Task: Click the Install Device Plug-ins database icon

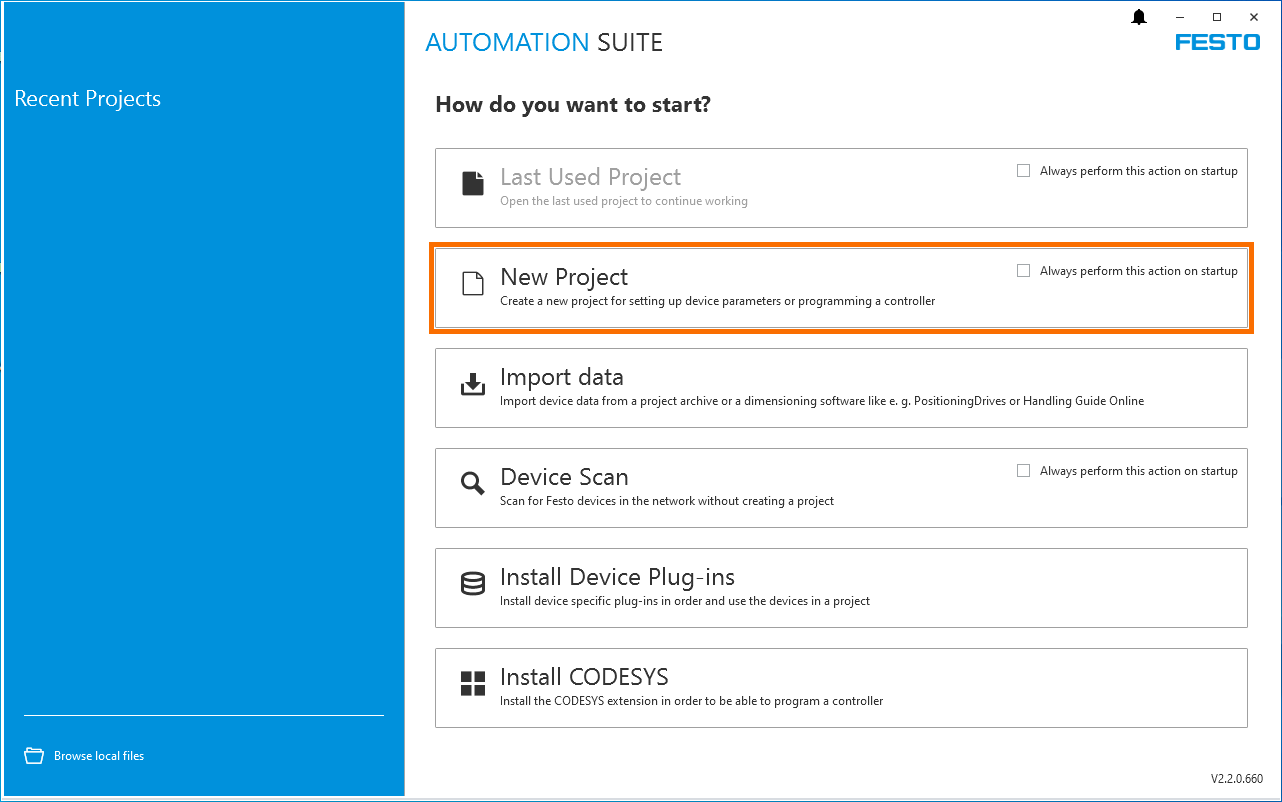Action: point(472,584)
